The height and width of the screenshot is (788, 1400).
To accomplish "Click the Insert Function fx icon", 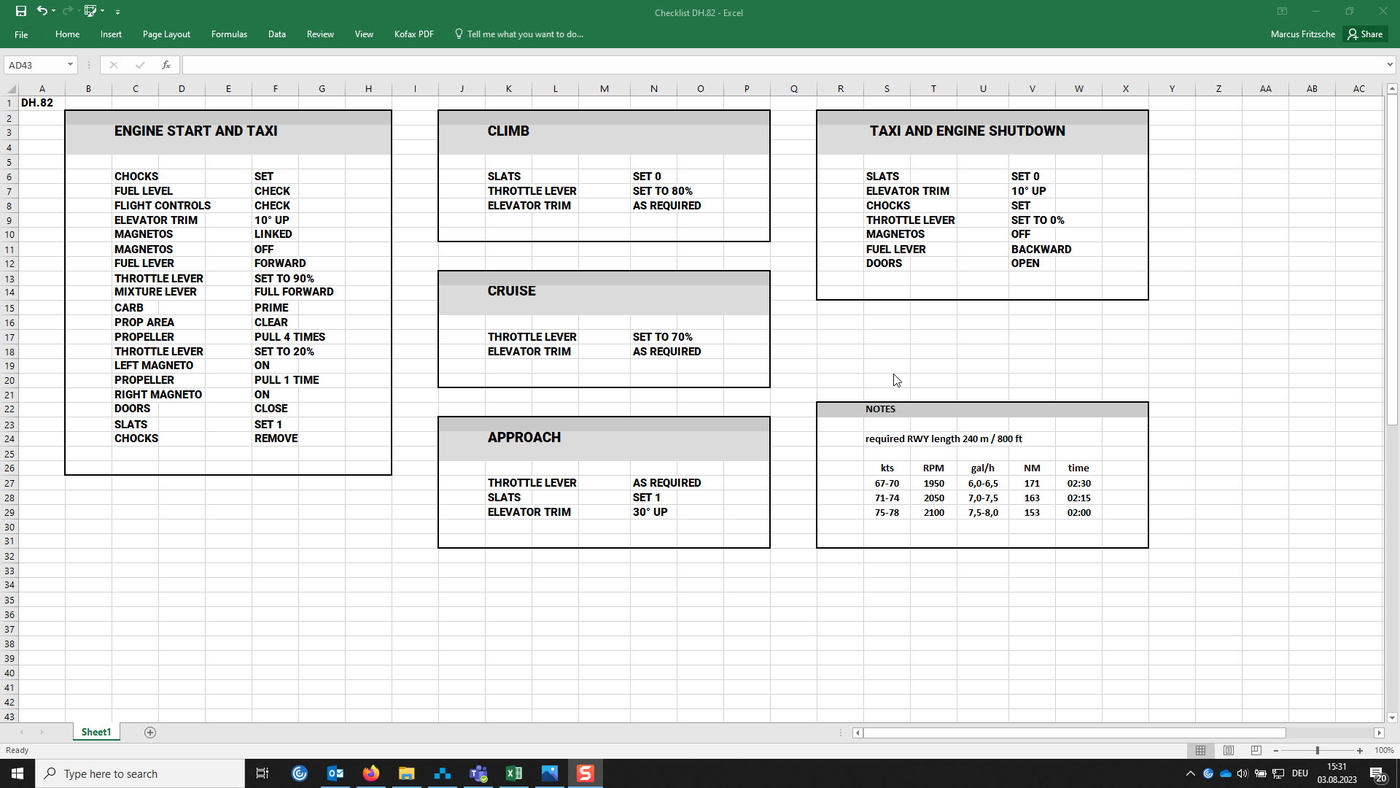I will [166, 65].
